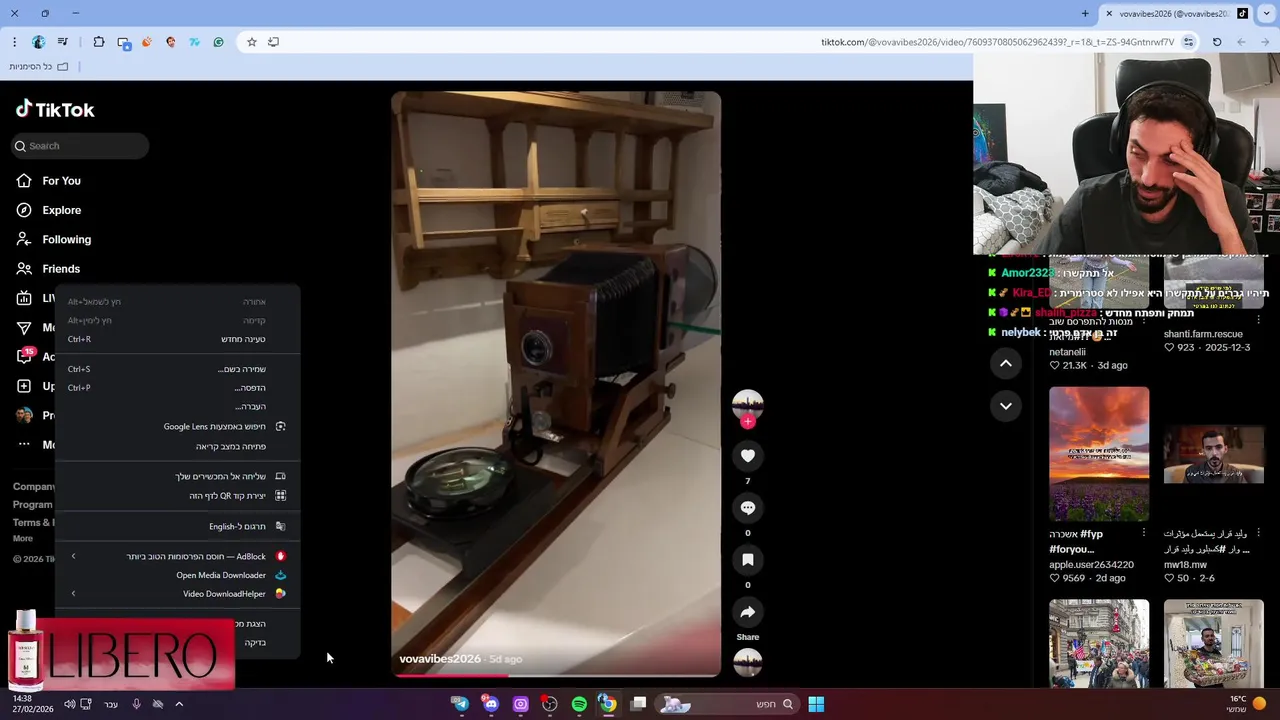This screenshot has height=720, width=1280.
Task: Click the orange extension icon in toolbar
Action: pos(147,42)
